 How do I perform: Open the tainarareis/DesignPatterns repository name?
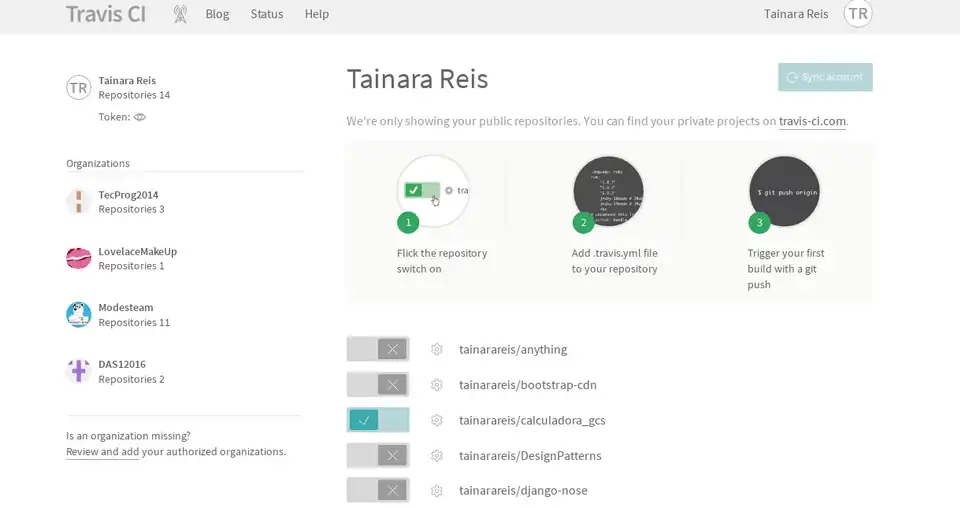(530, 456)
